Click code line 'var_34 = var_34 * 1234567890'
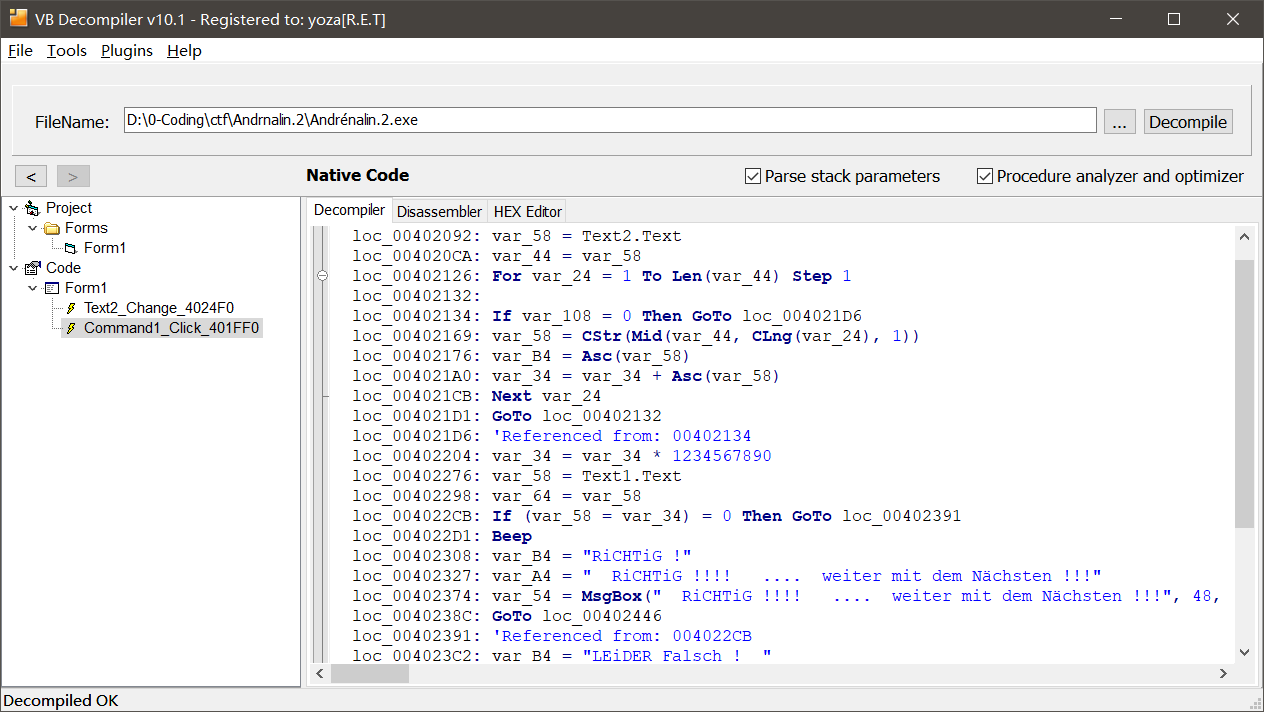The image size is (1264, 712). pos(562,456)
